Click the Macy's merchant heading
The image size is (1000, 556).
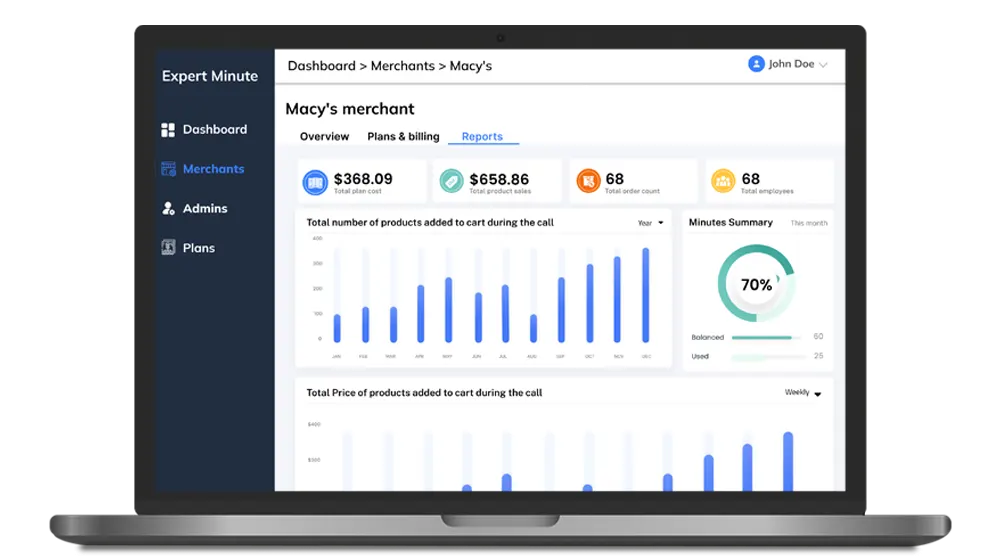[349, 109]
